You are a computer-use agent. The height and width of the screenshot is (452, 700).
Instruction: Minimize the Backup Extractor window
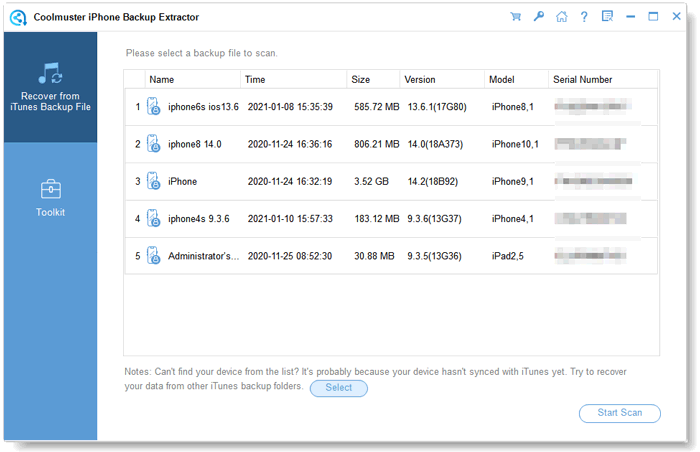[x=630, y=17]
